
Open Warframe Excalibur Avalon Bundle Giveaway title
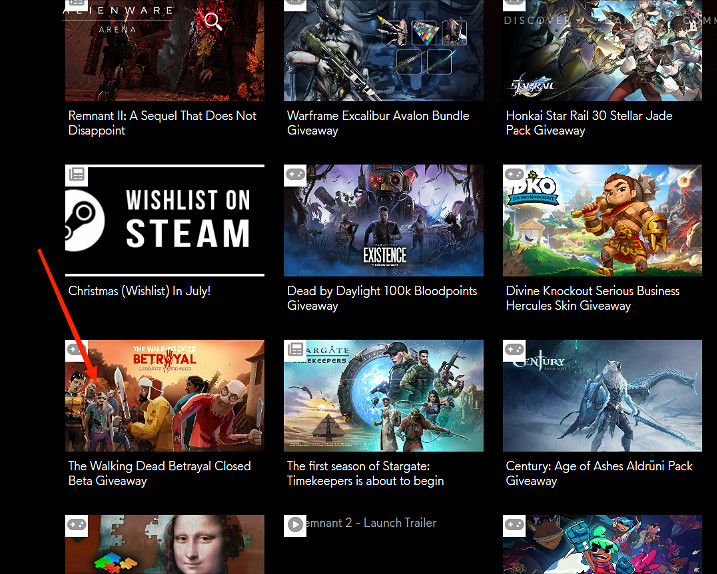coord(377,123)
